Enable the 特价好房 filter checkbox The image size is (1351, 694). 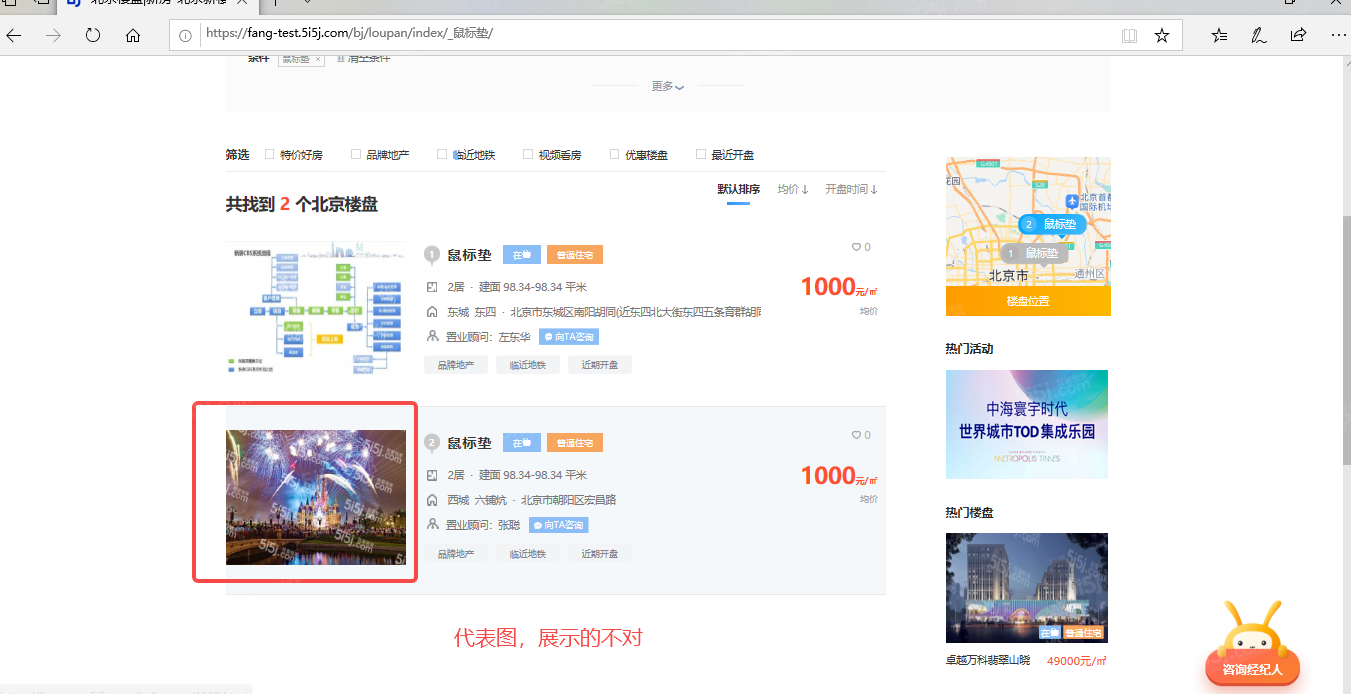coord(270,154)
